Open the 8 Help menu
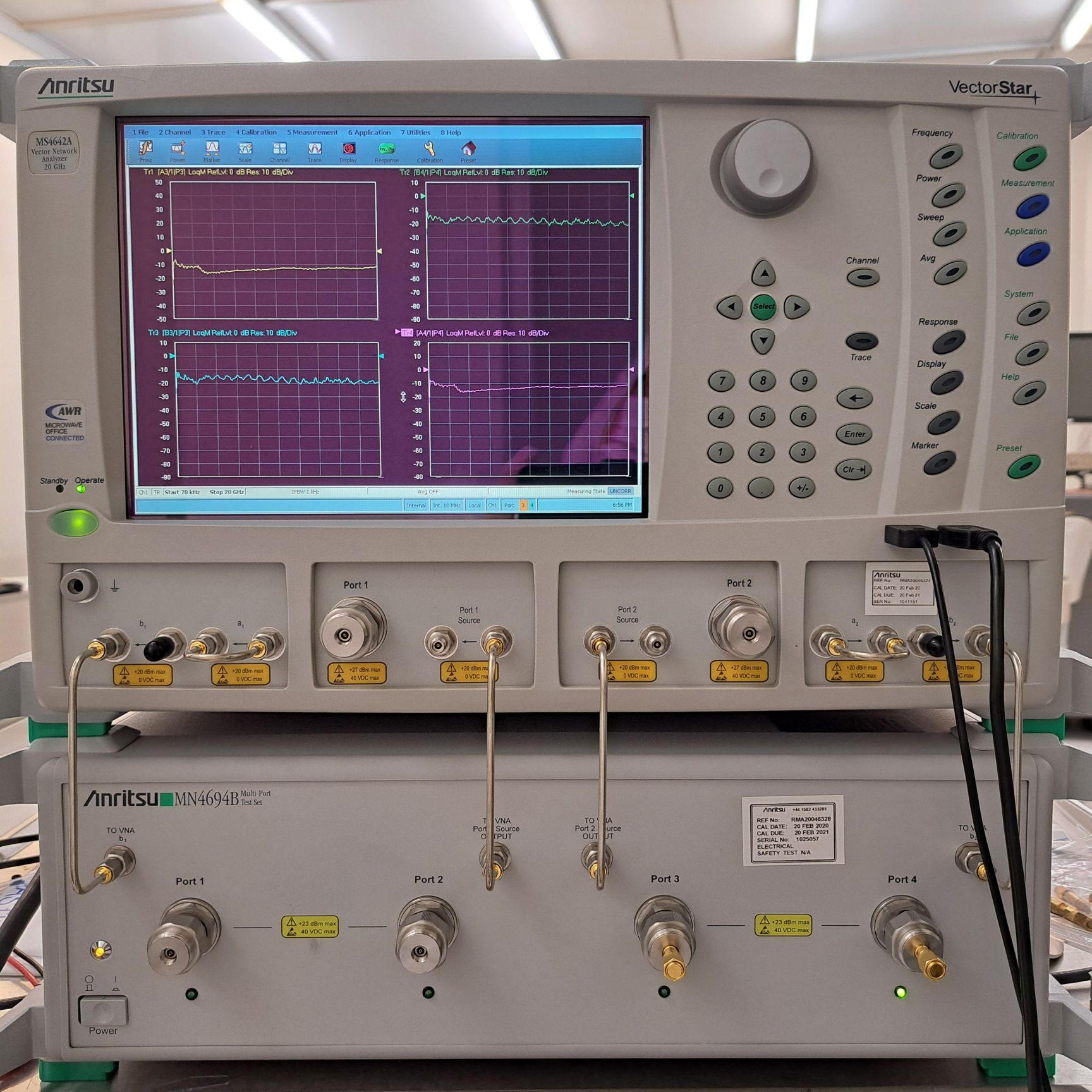Viewport: 1092px width, 1092px height. click(x=451, y=133)
